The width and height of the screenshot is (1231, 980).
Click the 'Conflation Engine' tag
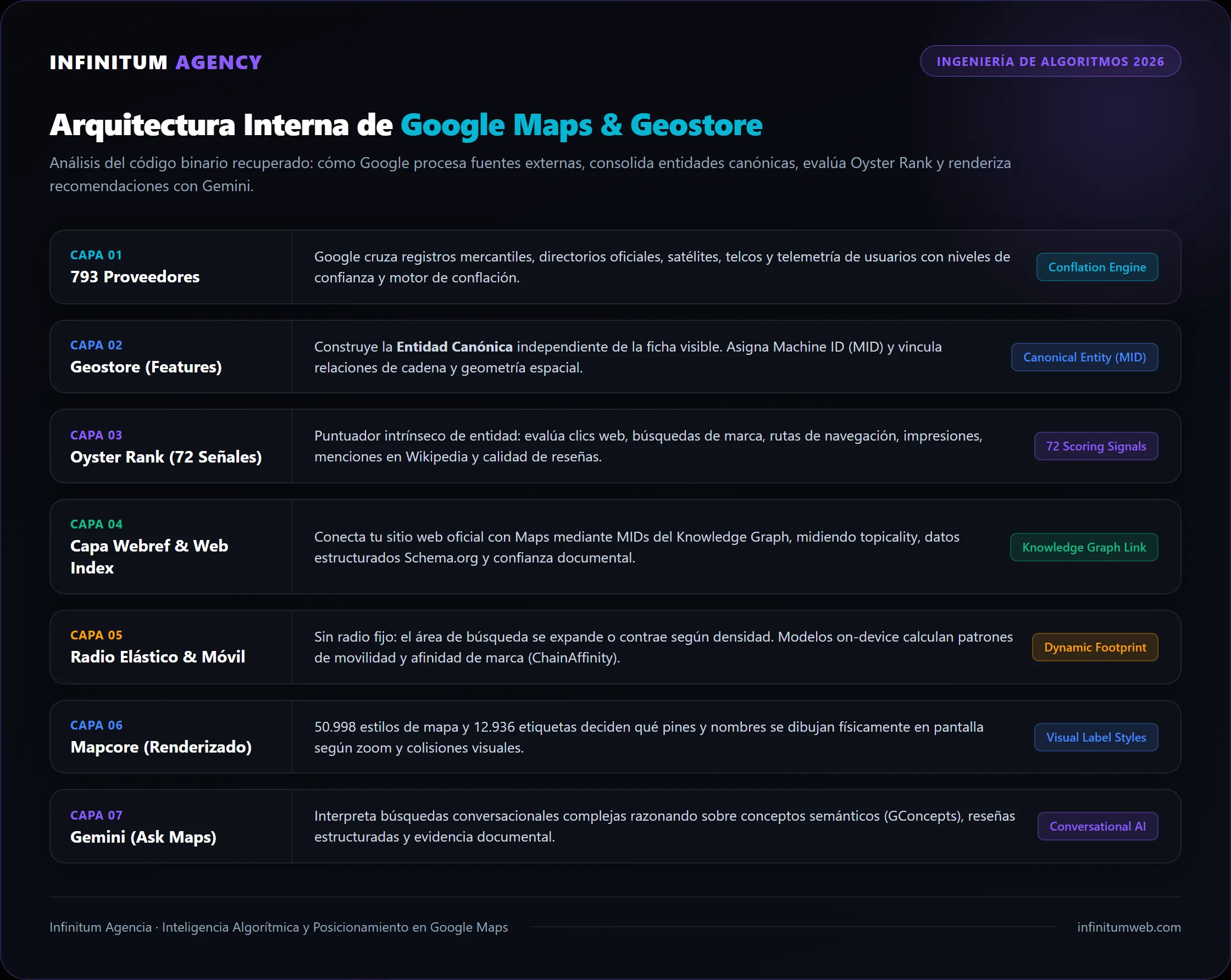(x=1097, y=267)
